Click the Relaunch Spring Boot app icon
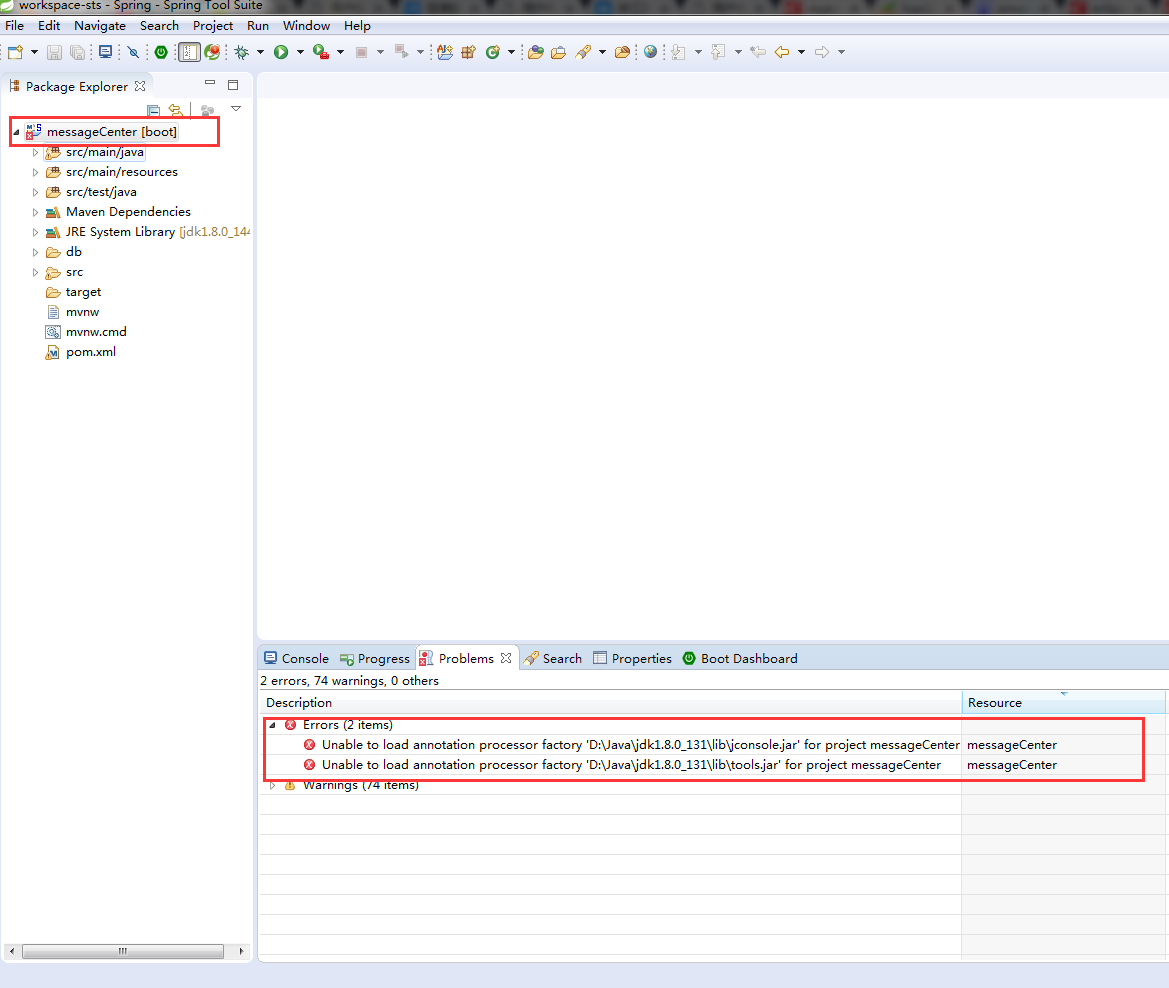Image resolution: width=1169 pixels, height=988 pixels. tap(212, 52)
